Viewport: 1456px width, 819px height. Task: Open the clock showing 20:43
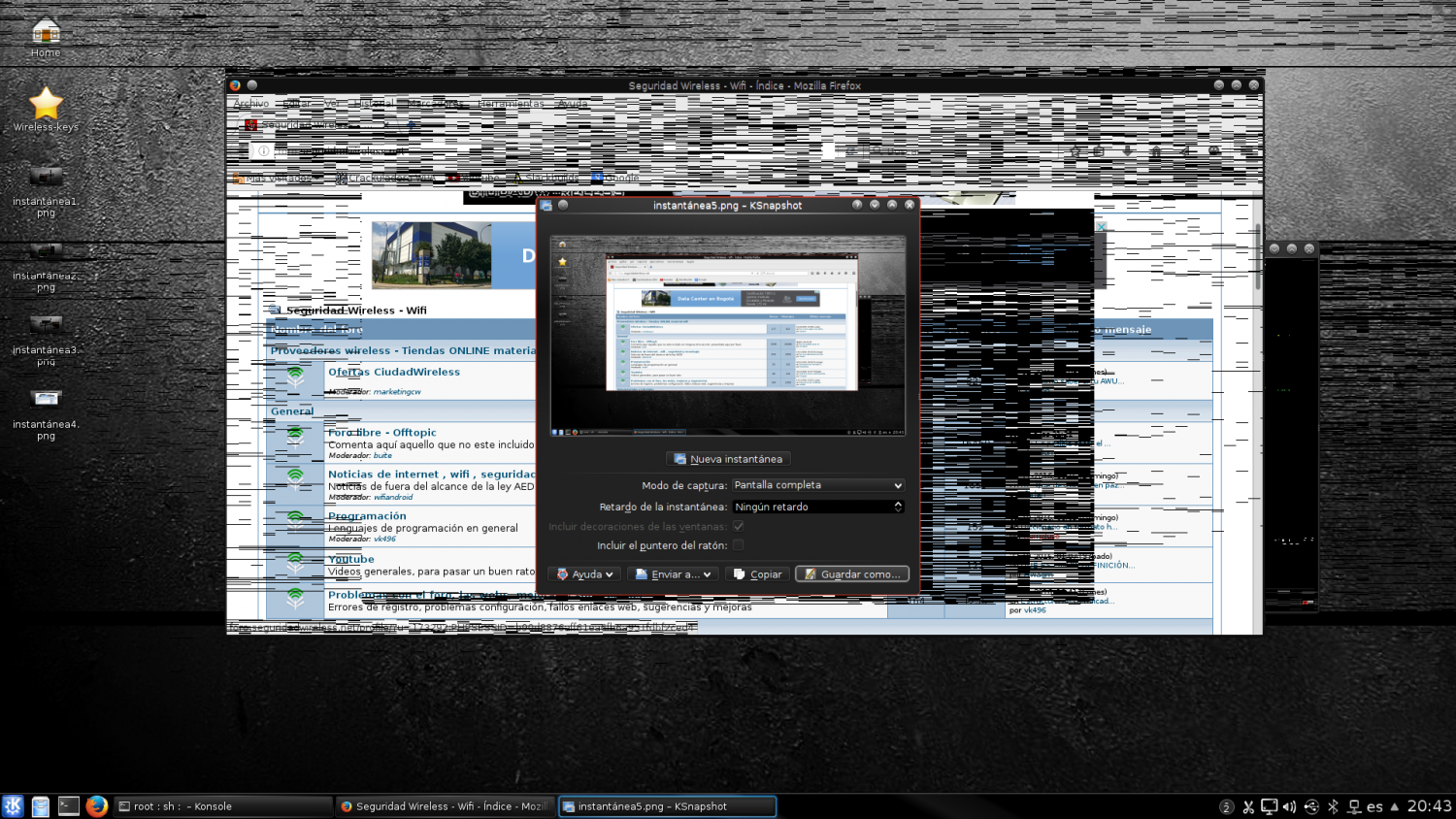point(1429,806)
